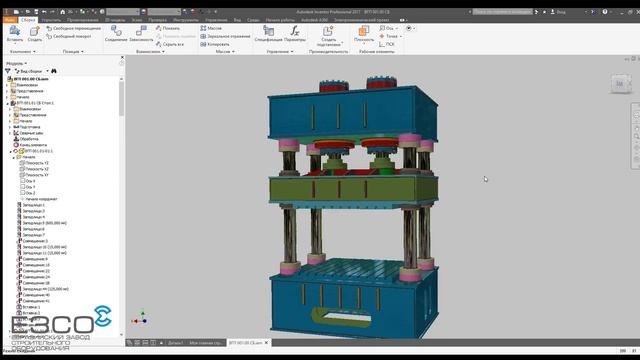Select Pattern (Массив) tool
The width and height of the screenshot is (640, 360).
click(211, 28)
